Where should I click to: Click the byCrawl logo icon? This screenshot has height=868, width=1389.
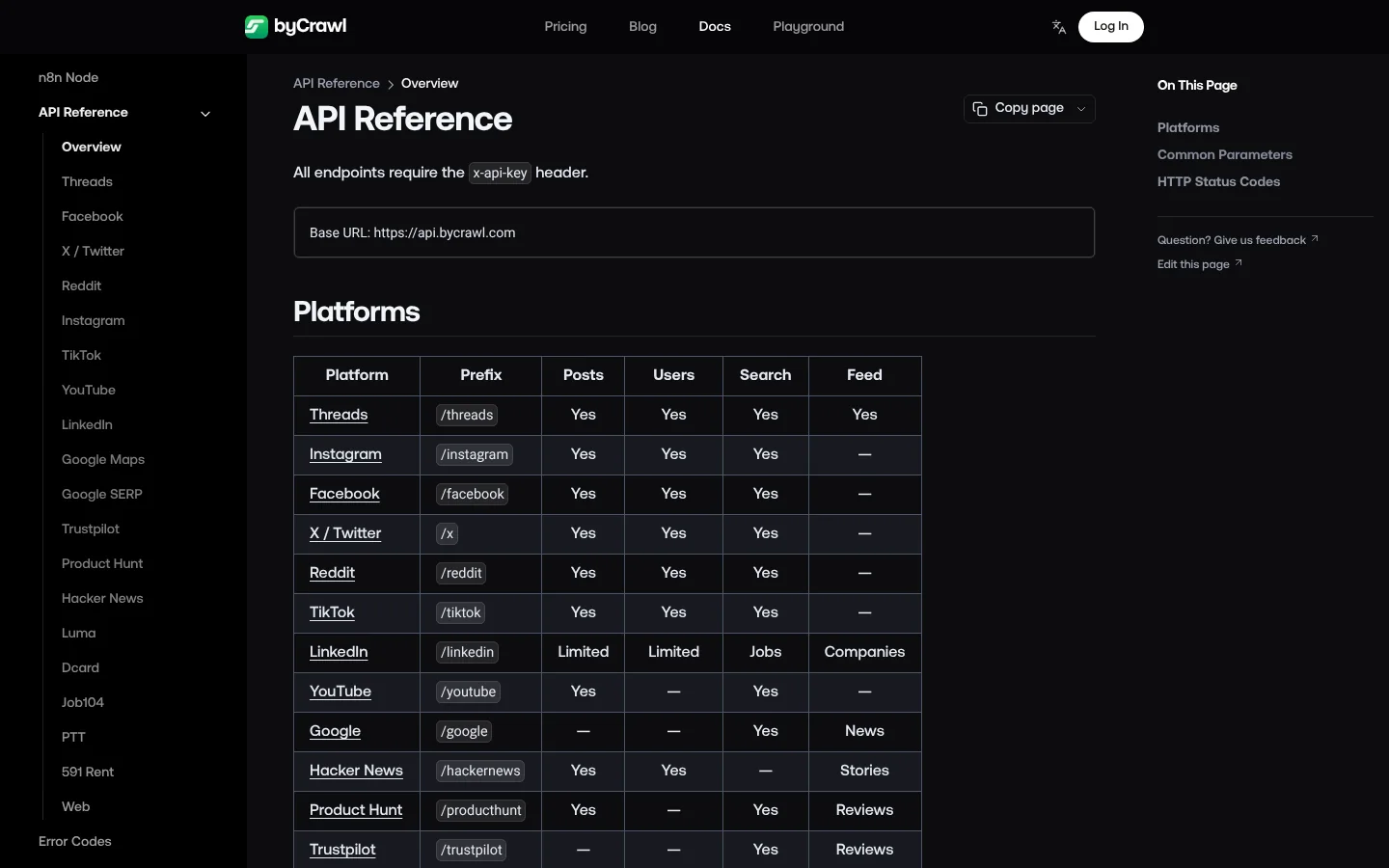tap(256, 27)
